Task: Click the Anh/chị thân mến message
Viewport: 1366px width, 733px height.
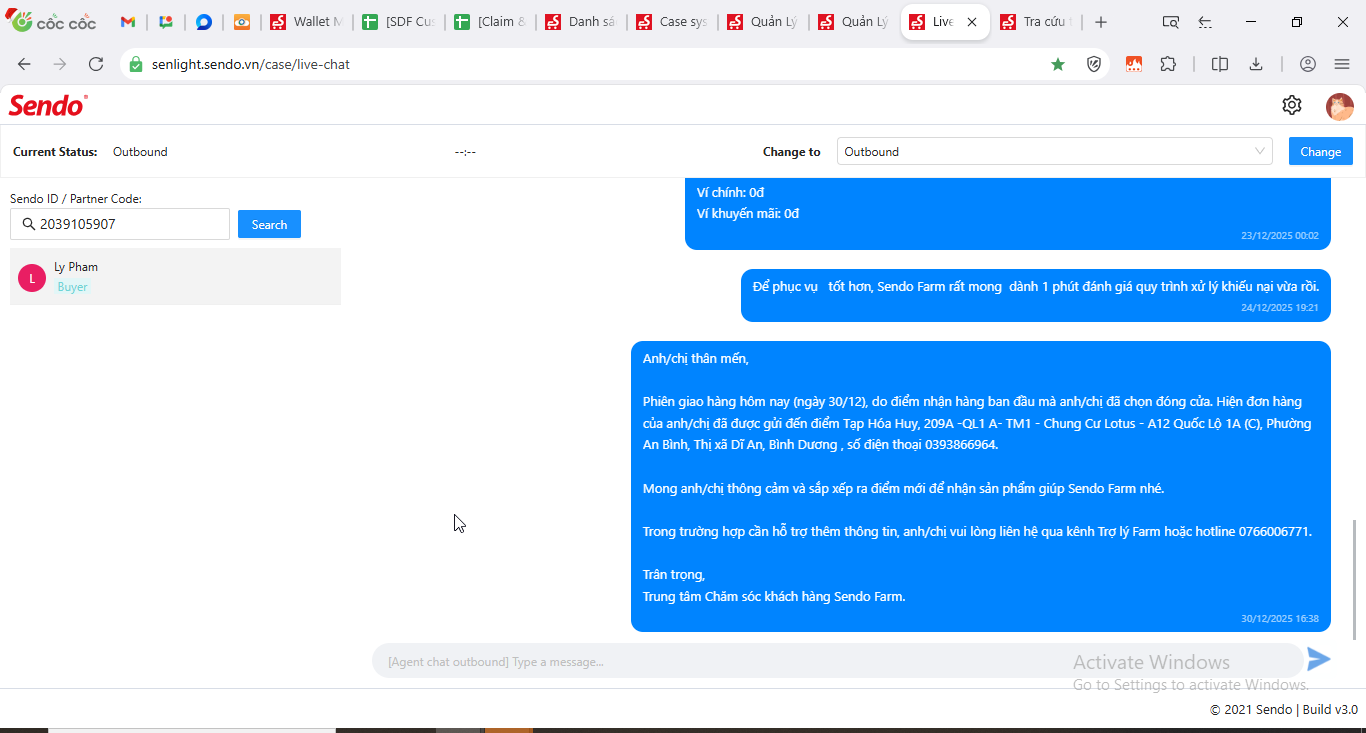Action: (981, 486)
